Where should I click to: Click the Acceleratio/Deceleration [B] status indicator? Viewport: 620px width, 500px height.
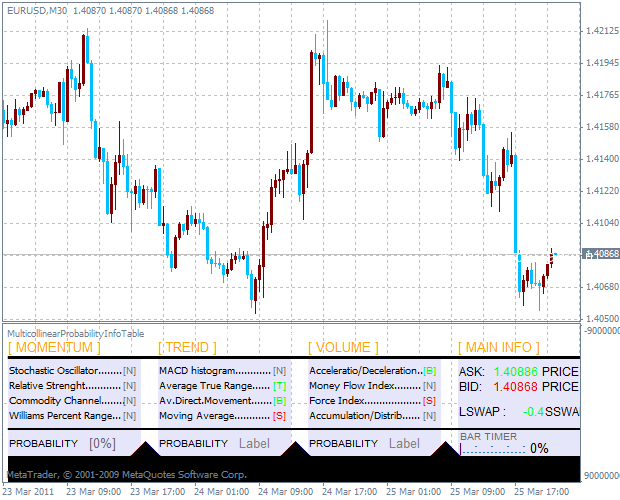(x=429, y=371)
